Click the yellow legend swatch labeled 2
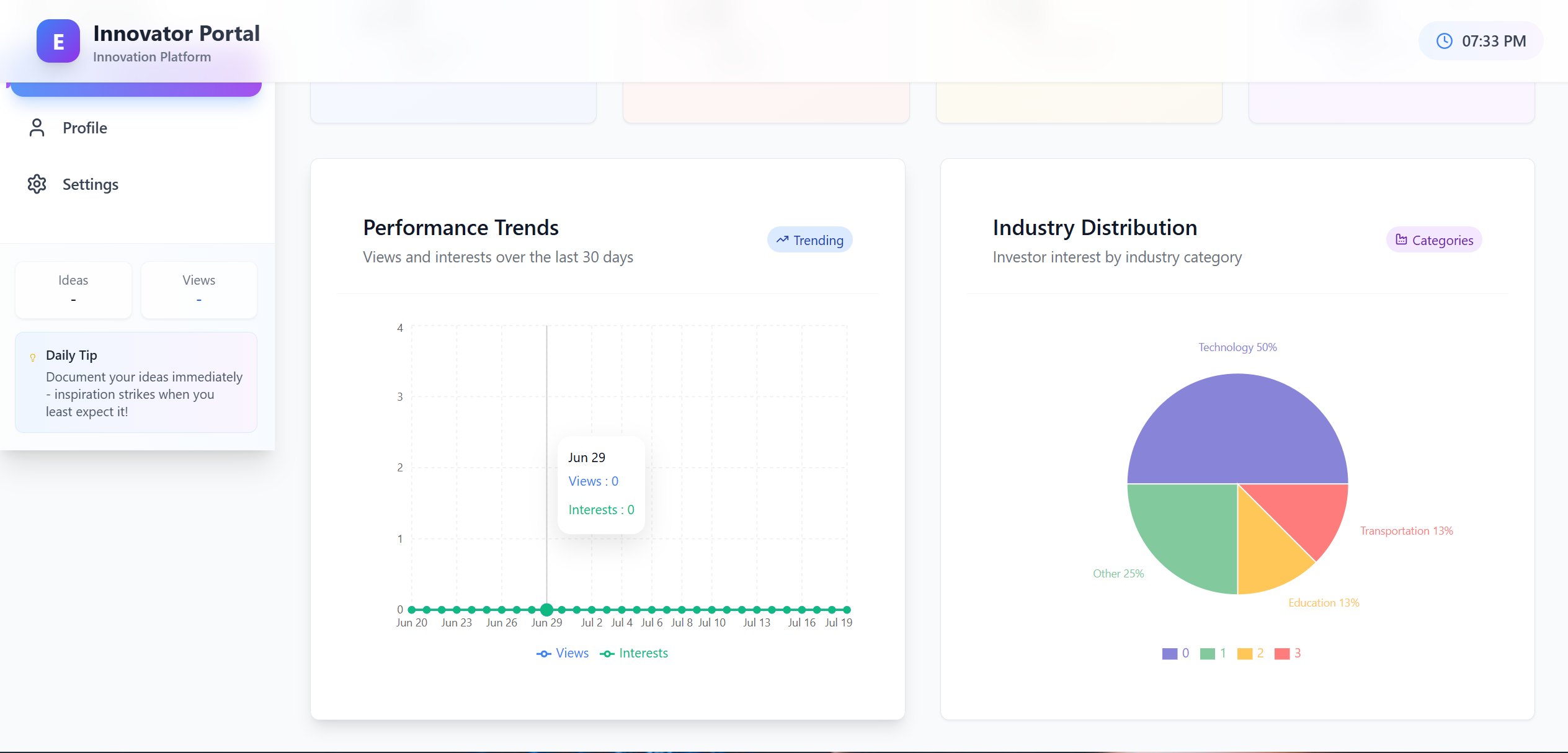This screenshot has width=1568, height=753. point(1244,654)
